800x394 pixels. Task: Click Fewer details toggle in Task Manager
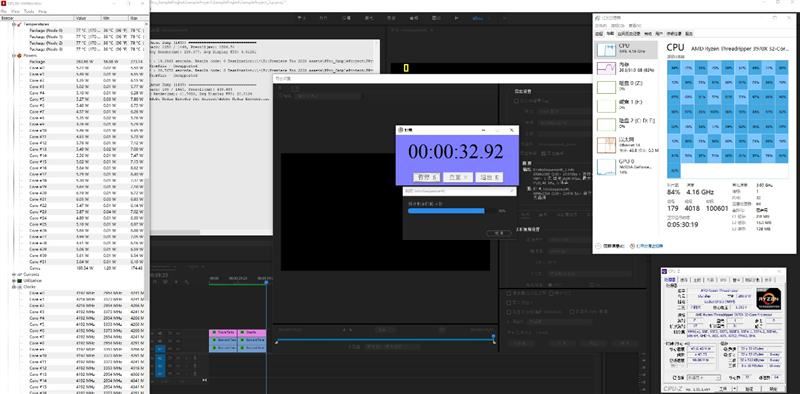click(x=611, y=246)
